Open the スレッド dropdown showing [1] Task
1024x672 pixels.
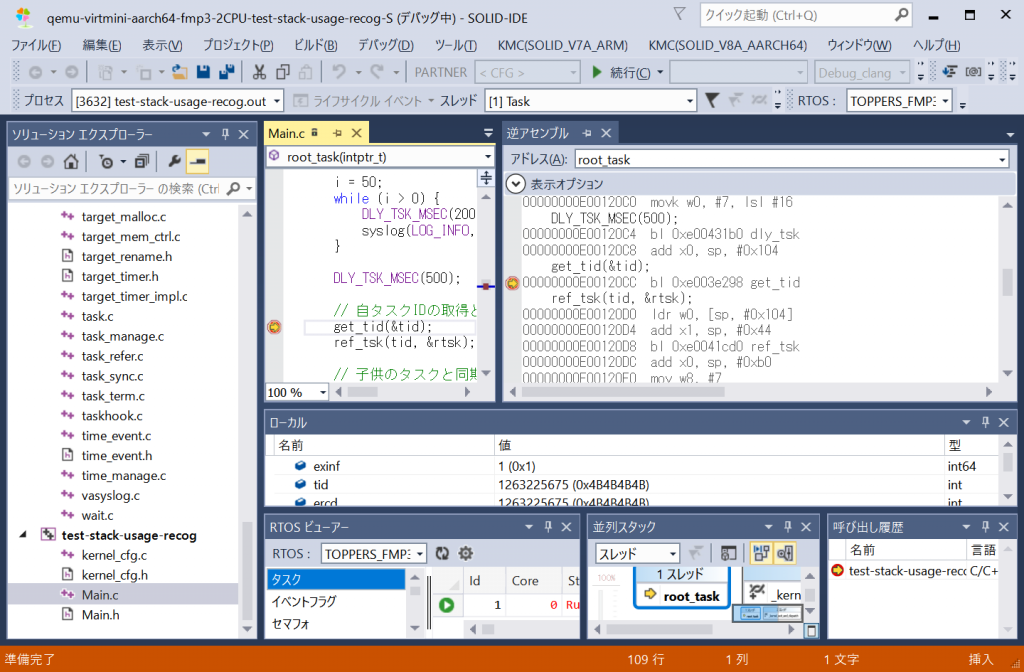point(590,100)
